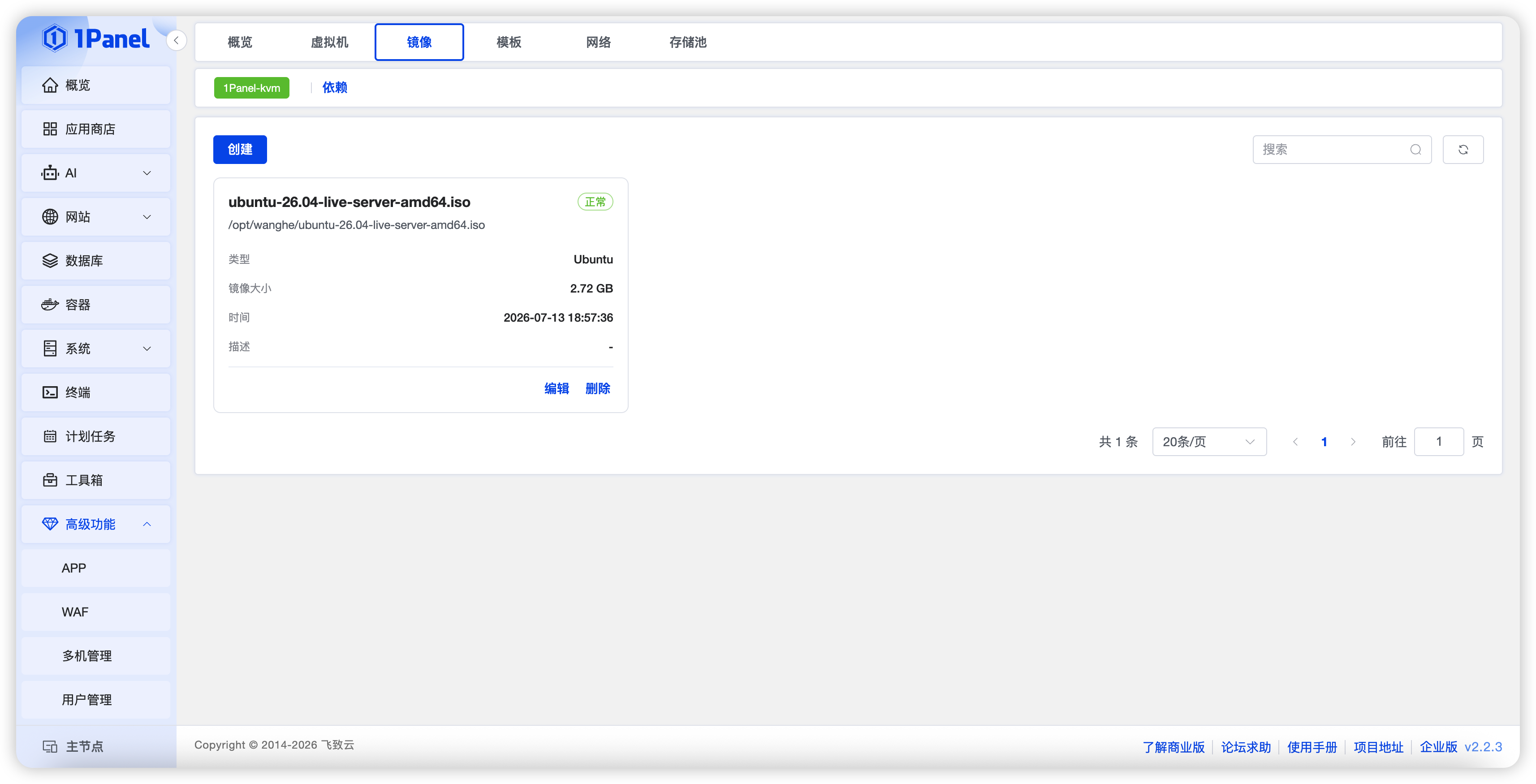Click the 前往 page number input

[1439, 442]
